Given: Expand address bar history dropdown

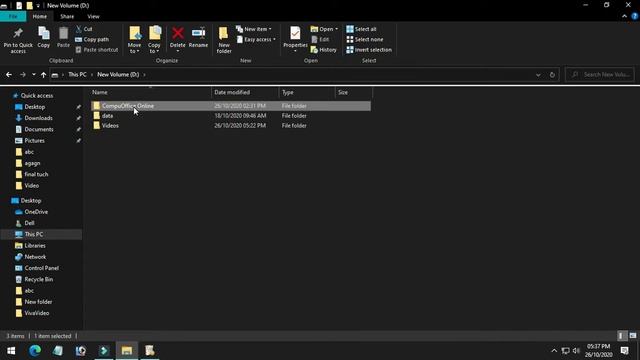Looking at the screenshot, I should pyautogui.click(x=538, y=75).
